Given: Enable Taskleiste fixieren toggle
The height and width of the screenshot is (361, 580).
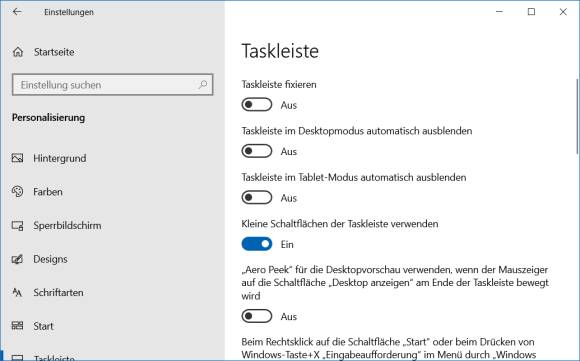Looking at the screenshot, I should pyautogui.click(x=257, y=105).
